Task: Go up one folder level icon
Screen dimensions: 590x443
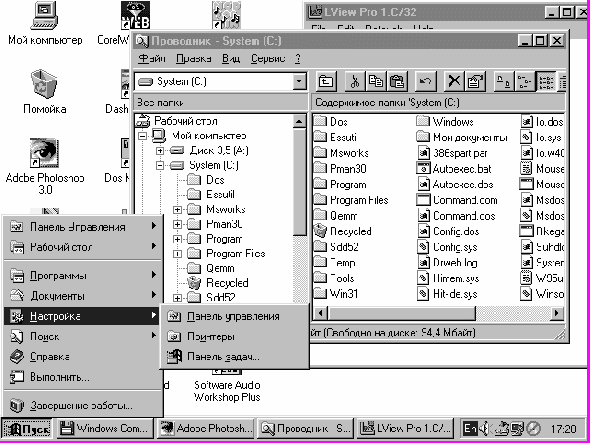Action: coord(326,81)
